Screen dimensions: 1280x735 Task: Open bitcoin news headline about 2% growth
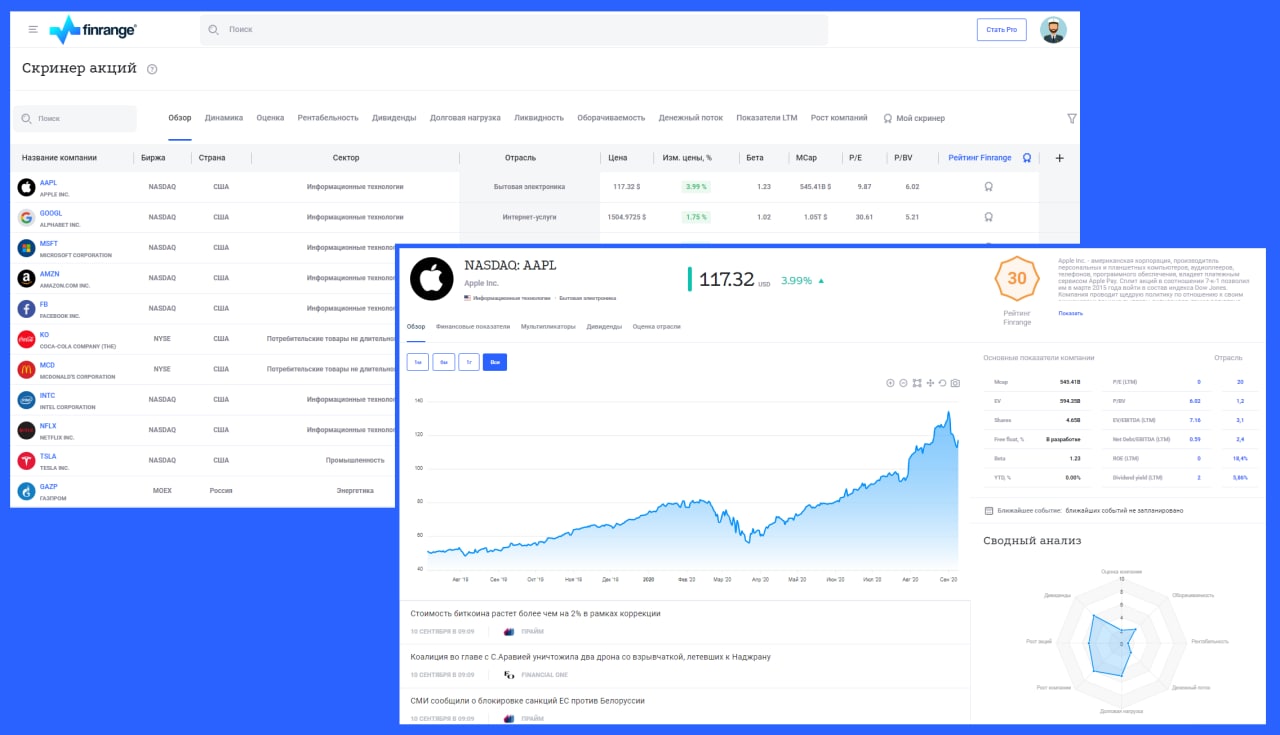coord(535,614)
